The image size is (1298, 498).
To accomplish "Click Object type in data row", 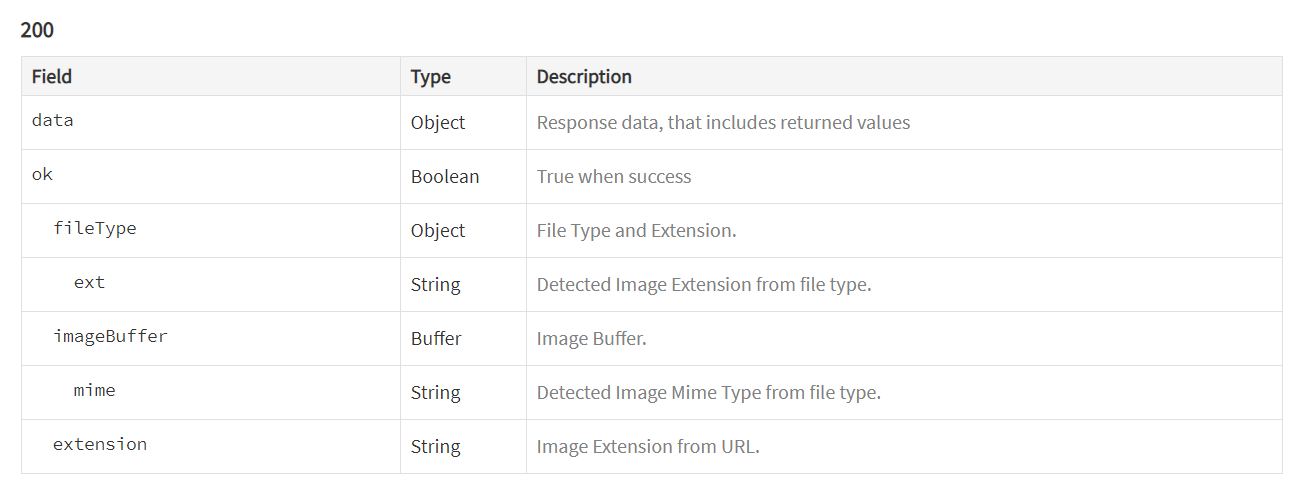I will click(438, 122).
